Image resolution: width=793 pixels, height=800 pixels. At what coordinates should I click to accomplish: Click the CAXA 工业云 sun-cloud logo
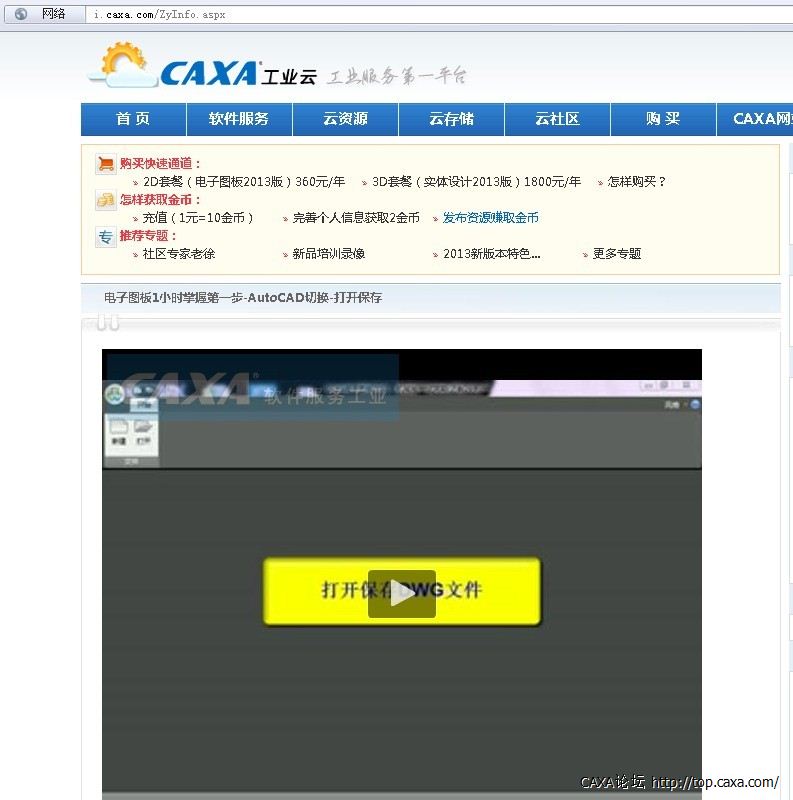(122, 65)
